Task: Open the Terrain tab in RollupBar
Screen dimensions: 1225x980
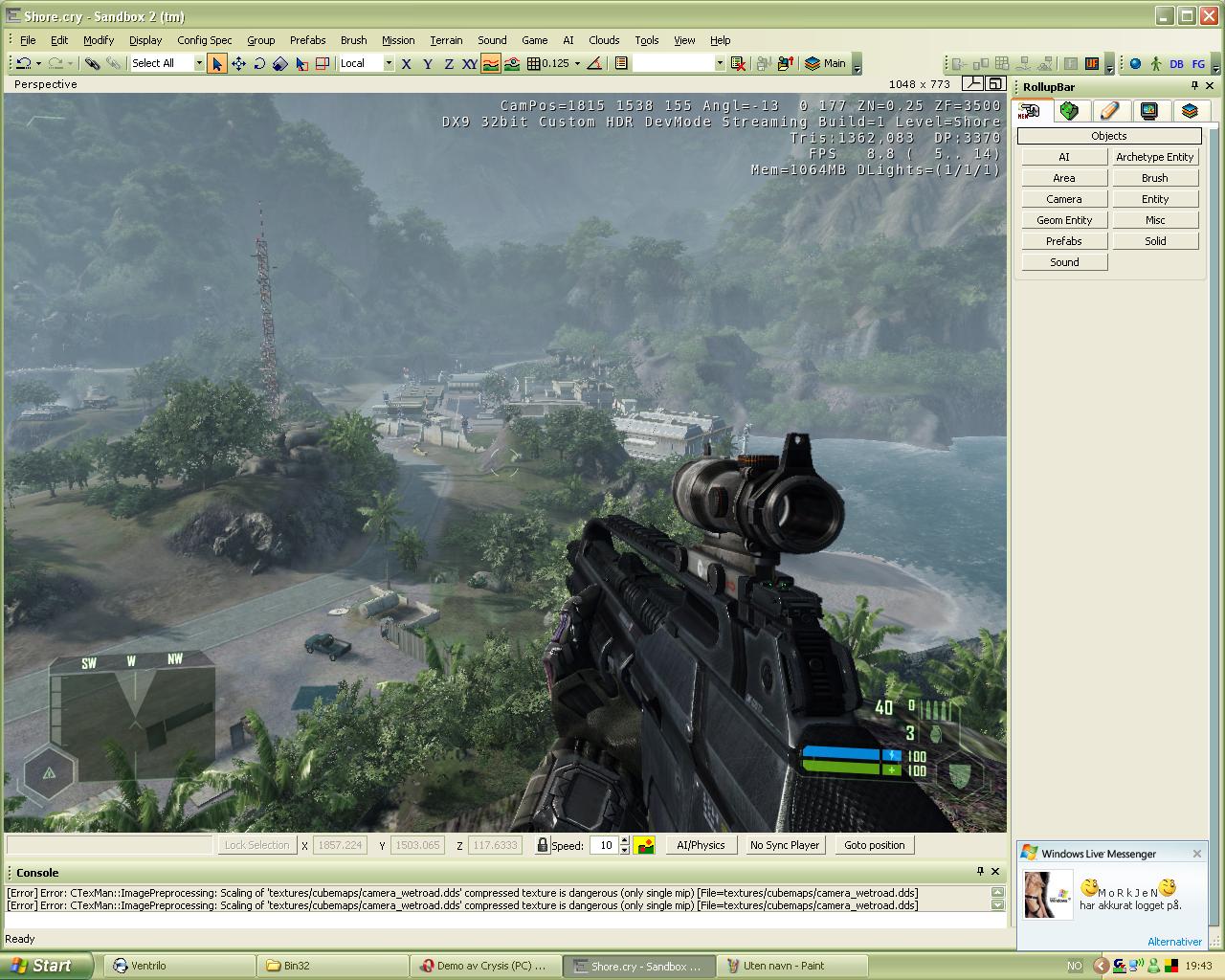Action: pos(1069,111)
